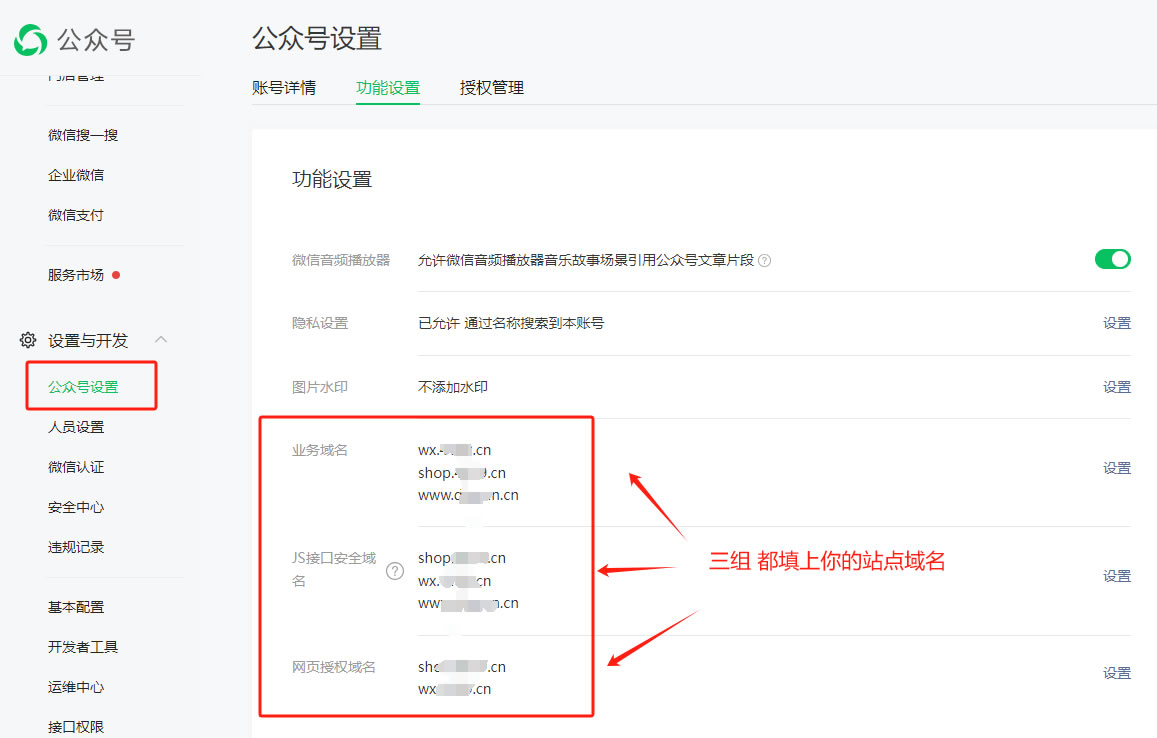The height and width of the screenshot is (738, 1157).
Task: Open 违规记录 in the sidebar
Action: pyautogui.click(x=76, y=547)
